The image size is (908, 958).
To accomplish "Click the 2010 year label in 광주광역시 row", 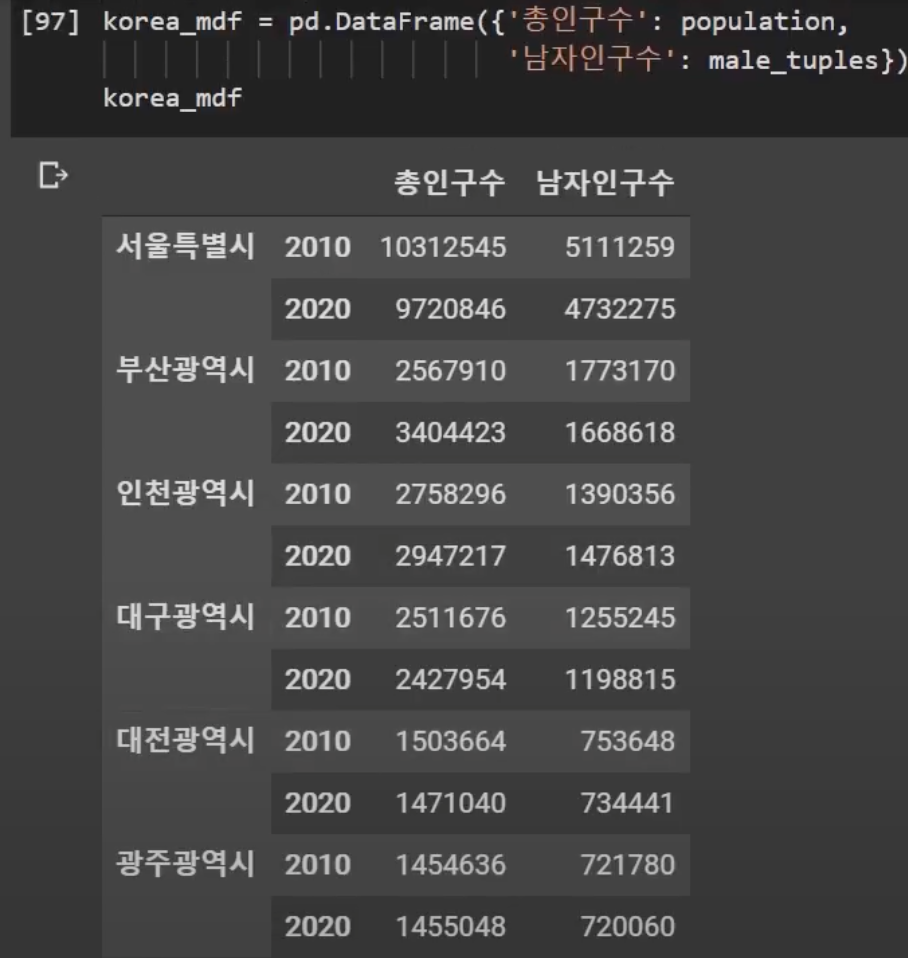I will [x=318, y=865].
